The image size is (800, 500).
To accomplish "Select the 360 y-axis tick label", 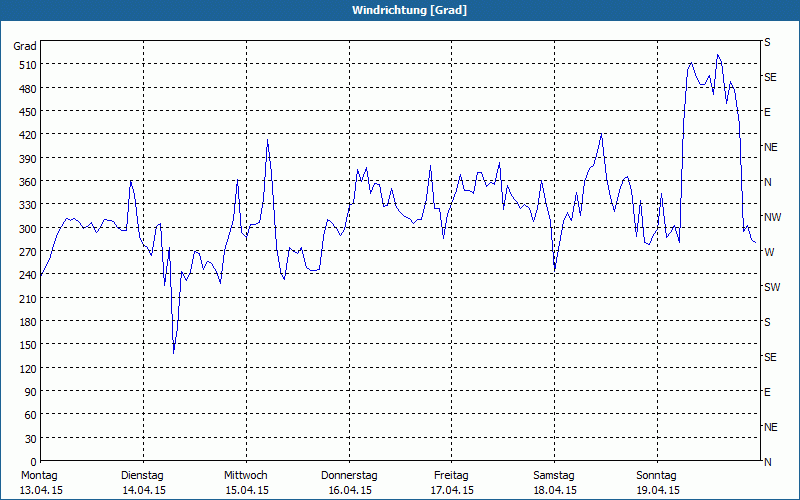I will [28, 182].
